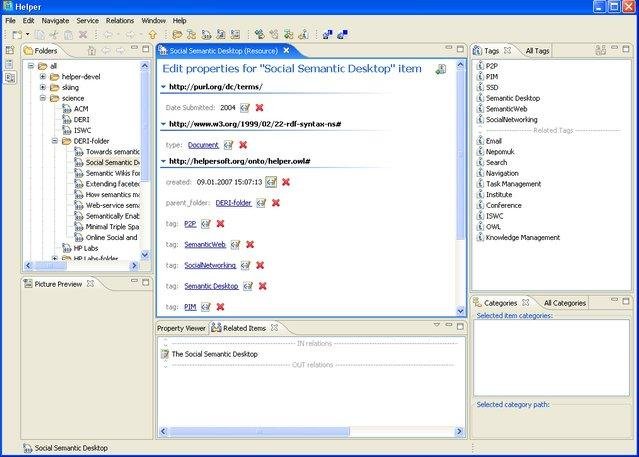The image size is (639, 457).
Task: Open the File menu
Action: (10, 20)
